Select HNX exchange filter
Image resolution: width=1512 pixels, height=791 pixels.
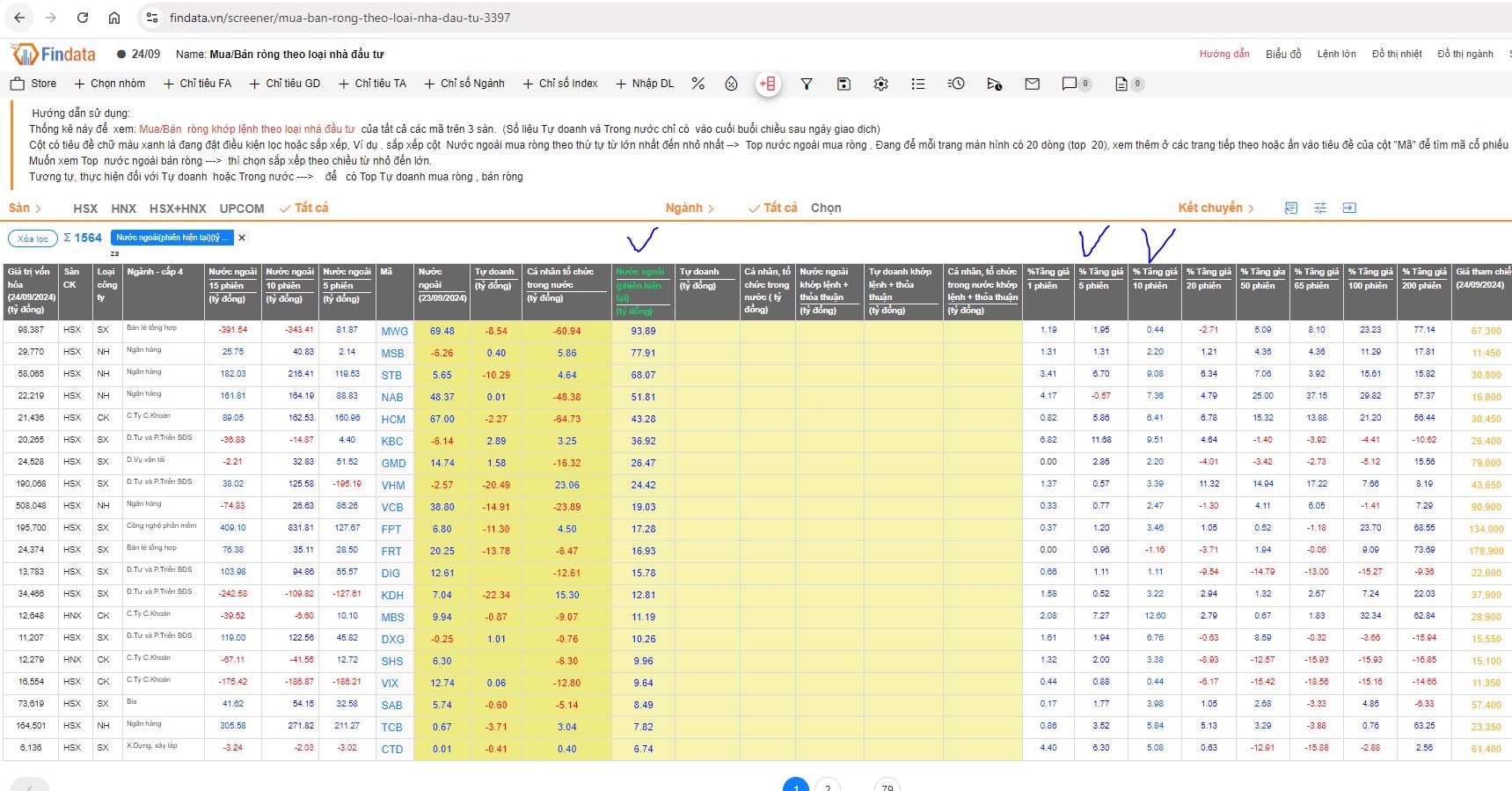pos(124,209)
